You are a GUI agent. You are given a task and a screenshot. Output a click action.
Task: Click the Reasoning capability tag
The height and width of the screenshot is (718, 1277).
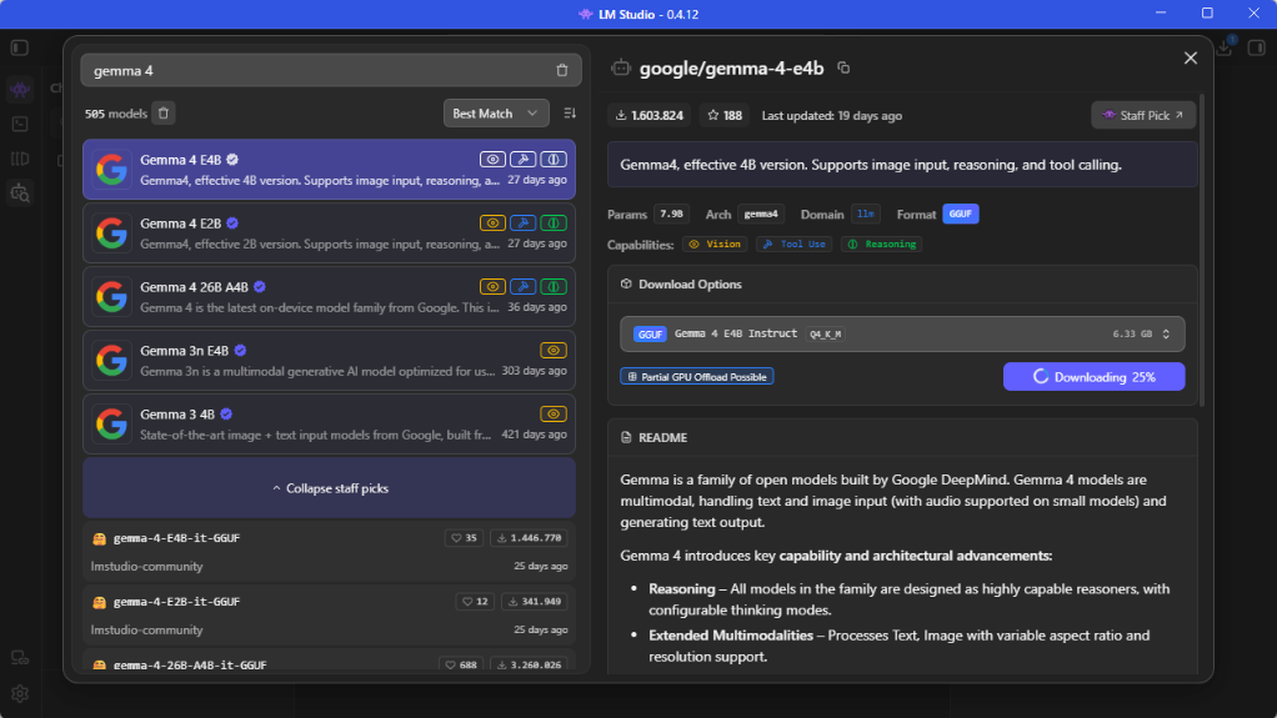[x=881, y=244]
